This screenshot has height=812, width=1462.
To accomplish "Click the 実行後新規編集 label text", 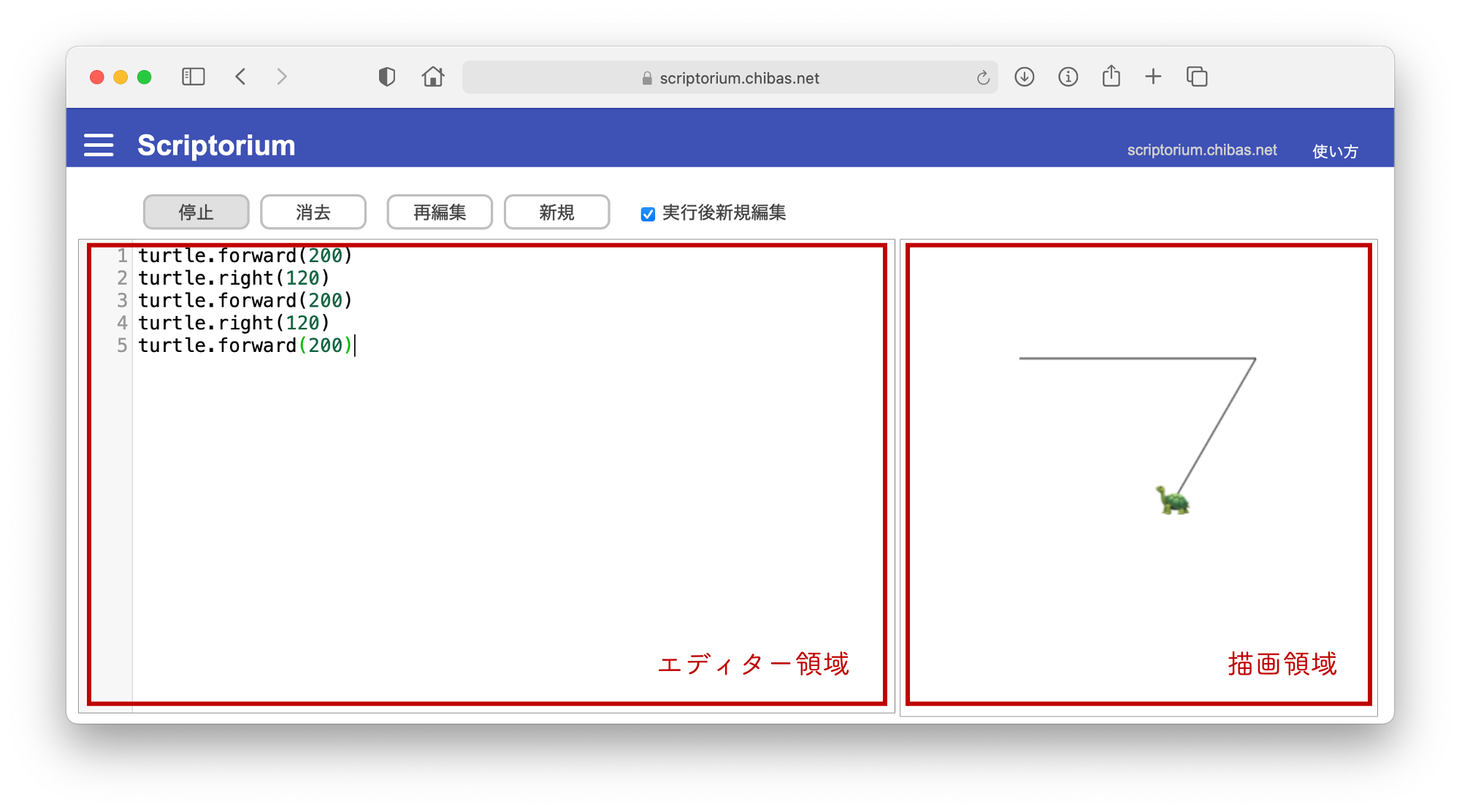I will [x=724, y=212].
